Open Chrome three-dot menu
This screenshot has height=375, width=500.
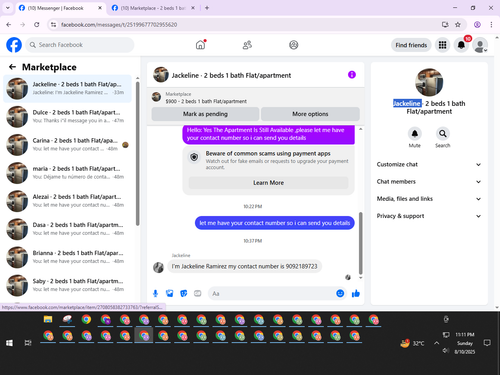[491, 24]
